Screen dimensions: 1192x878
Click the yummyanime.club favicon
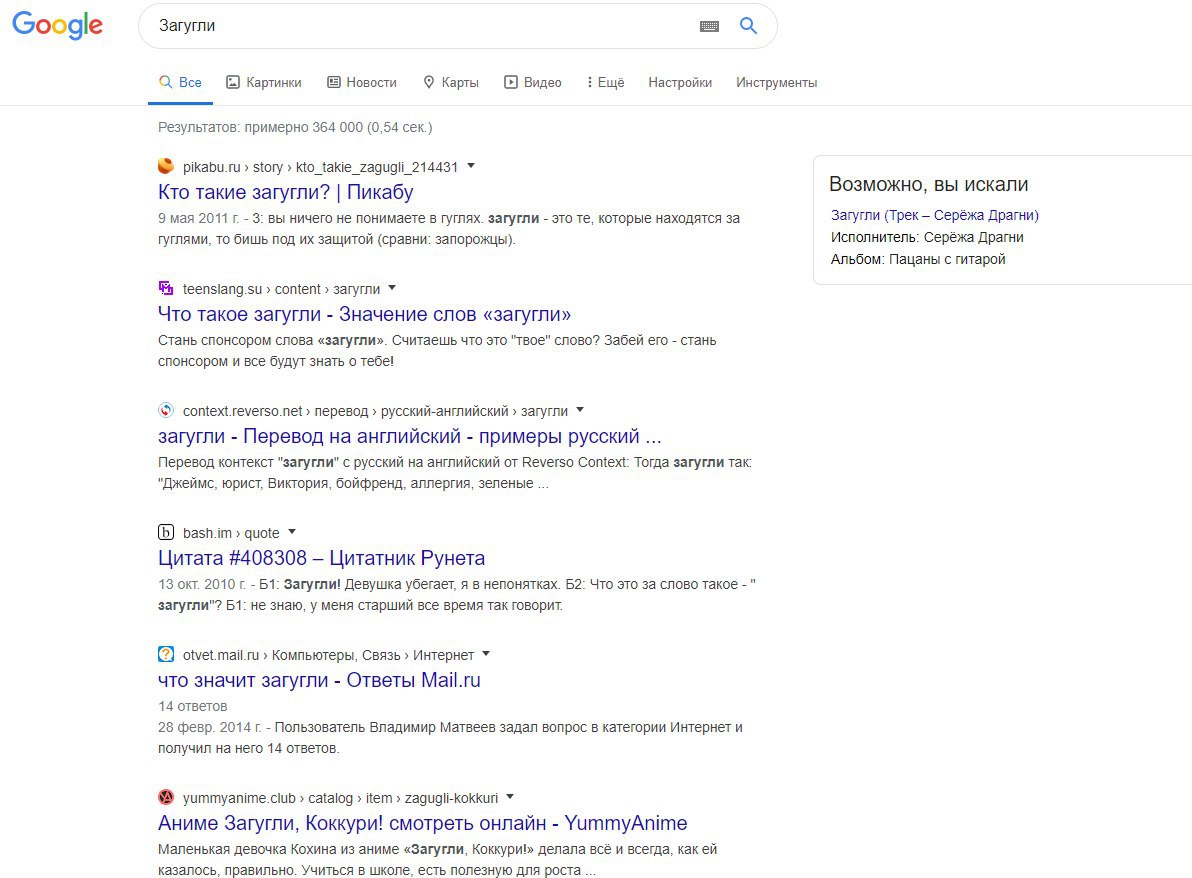(166, 797)
